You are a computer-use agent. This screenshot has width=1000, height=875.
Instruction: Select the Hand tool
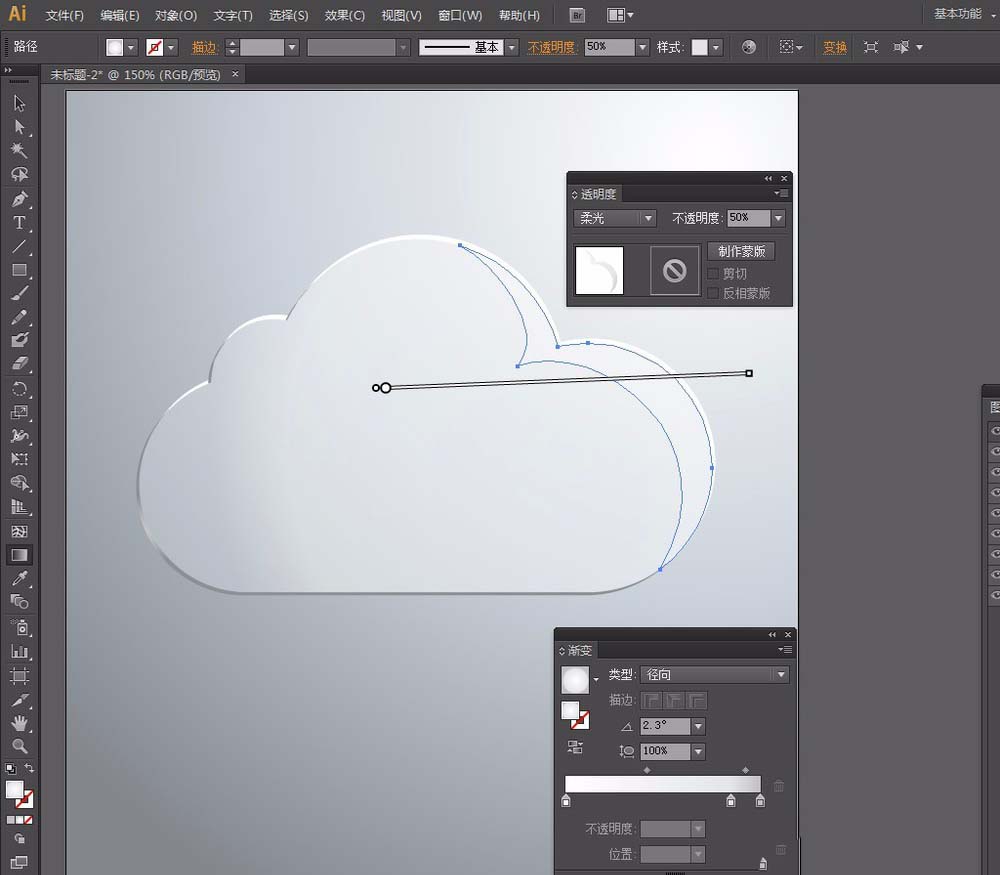(x=19, y=723)
